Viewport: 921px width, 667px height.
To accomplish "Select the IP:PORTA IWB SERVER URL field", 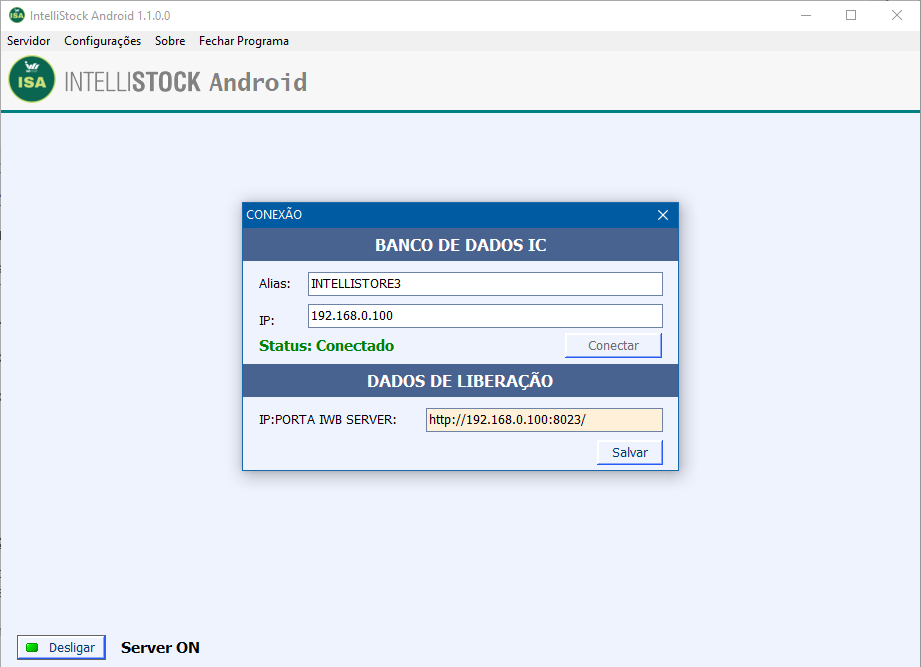I will pyautogui.click(x=544, y=420).
